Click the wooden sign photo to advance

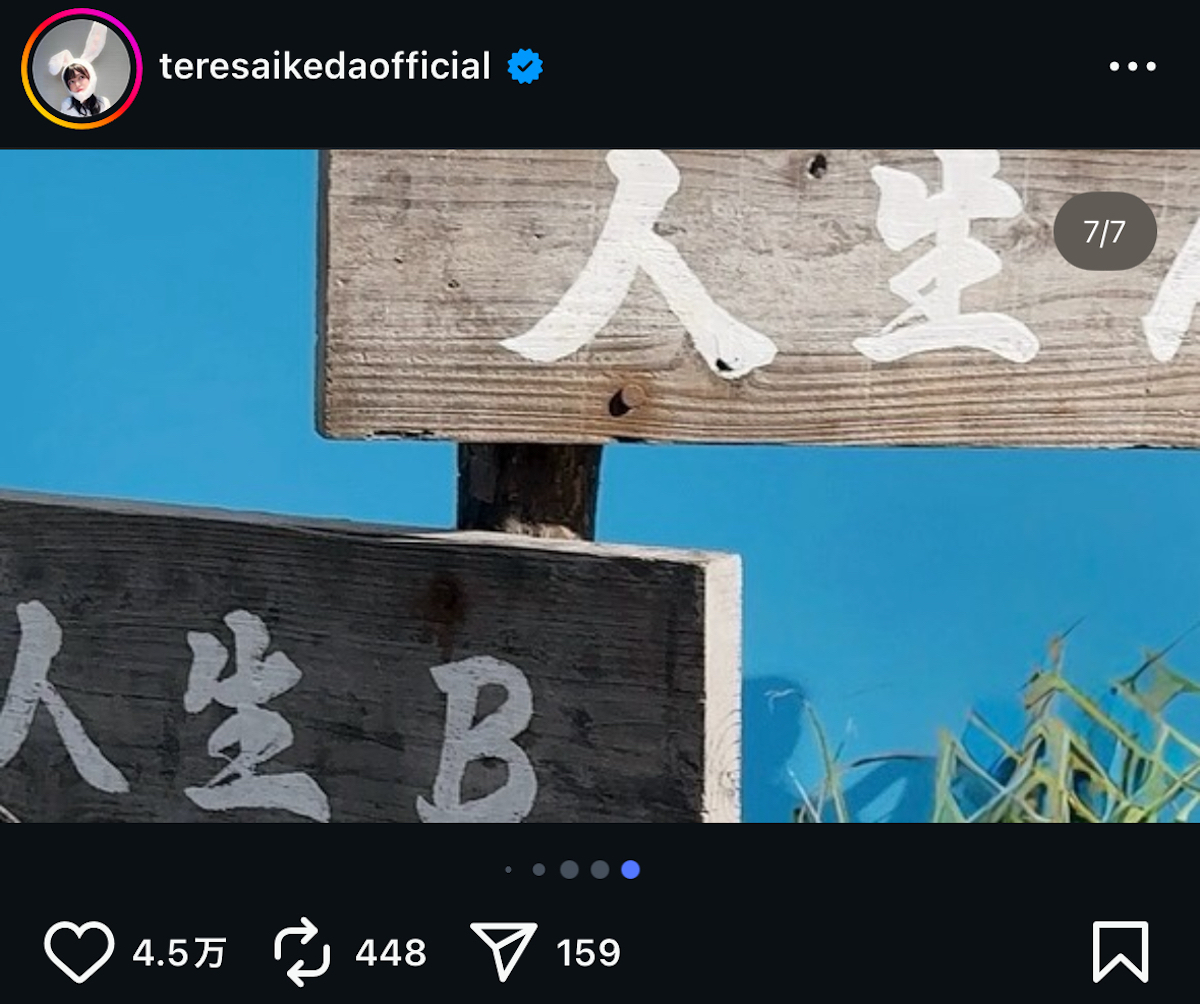pyautogui.click(x=600, y=490)
